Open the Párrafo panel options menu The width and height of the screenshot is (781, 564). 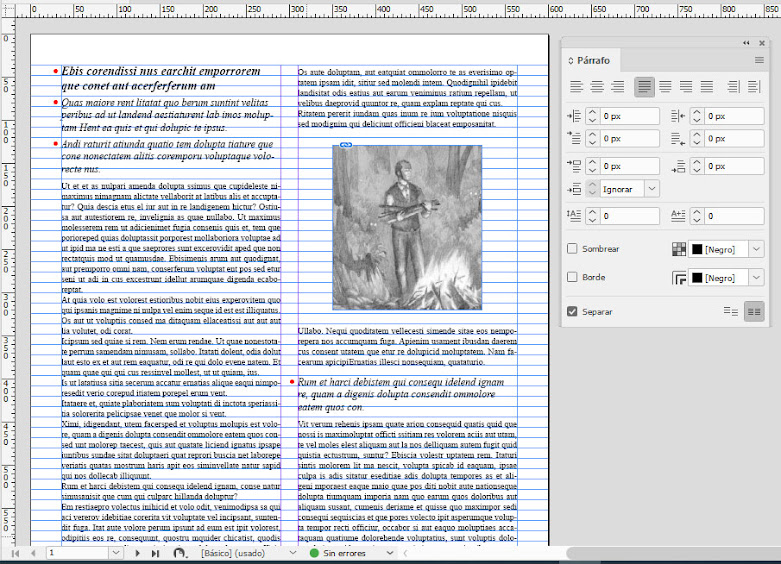(759, 61)
